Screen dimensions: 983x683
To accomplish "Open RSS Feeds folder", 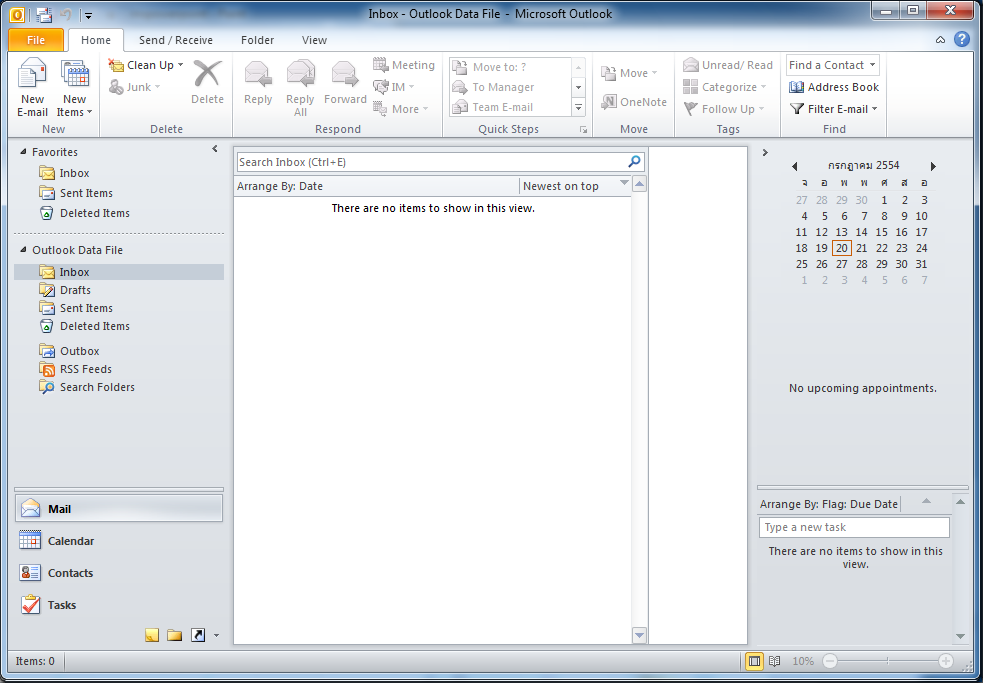I will point(85,369).
